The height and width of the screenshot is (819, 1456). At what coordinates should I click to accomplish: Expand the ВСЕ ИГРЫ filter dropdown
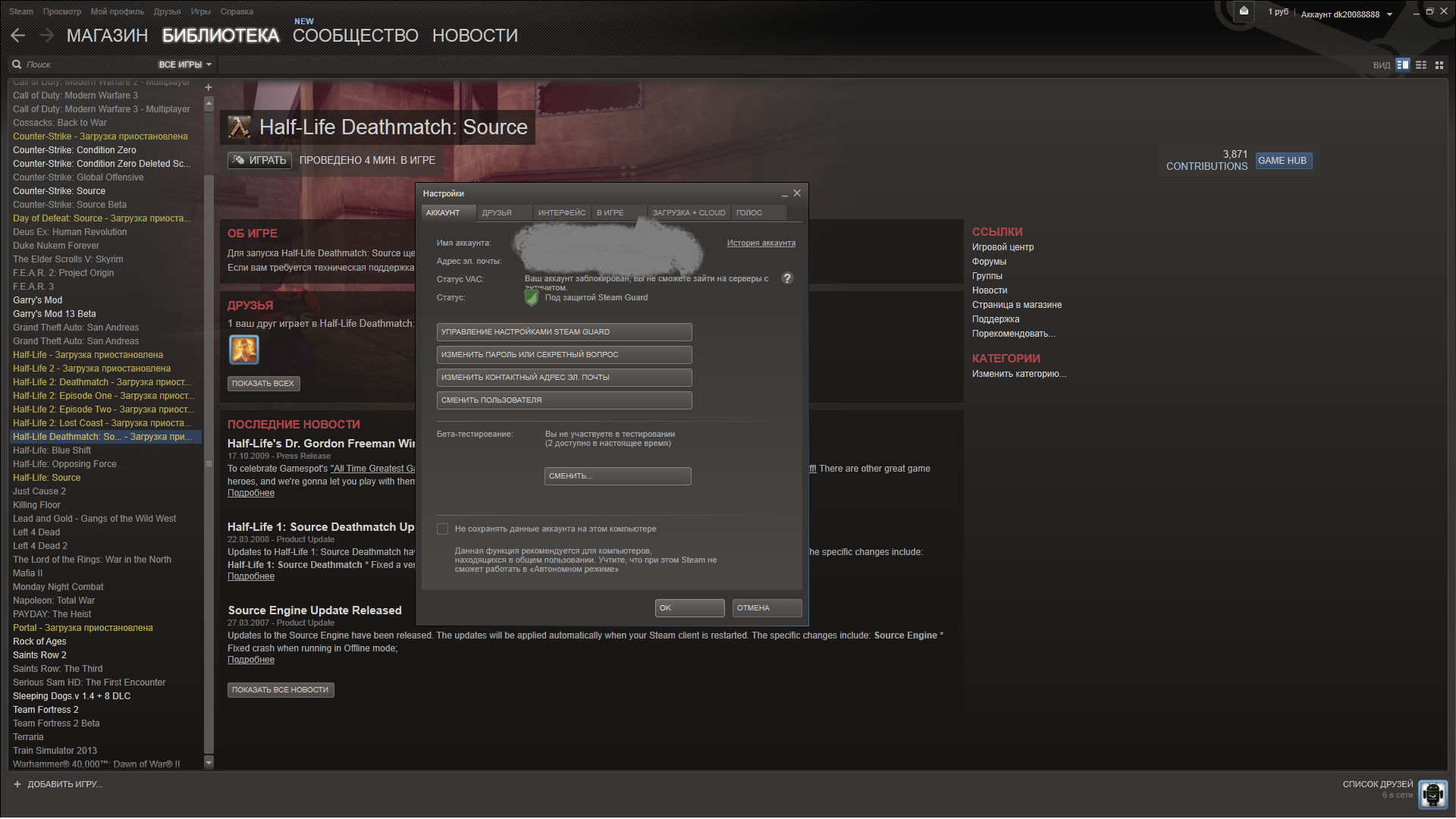tap(185, 64)
